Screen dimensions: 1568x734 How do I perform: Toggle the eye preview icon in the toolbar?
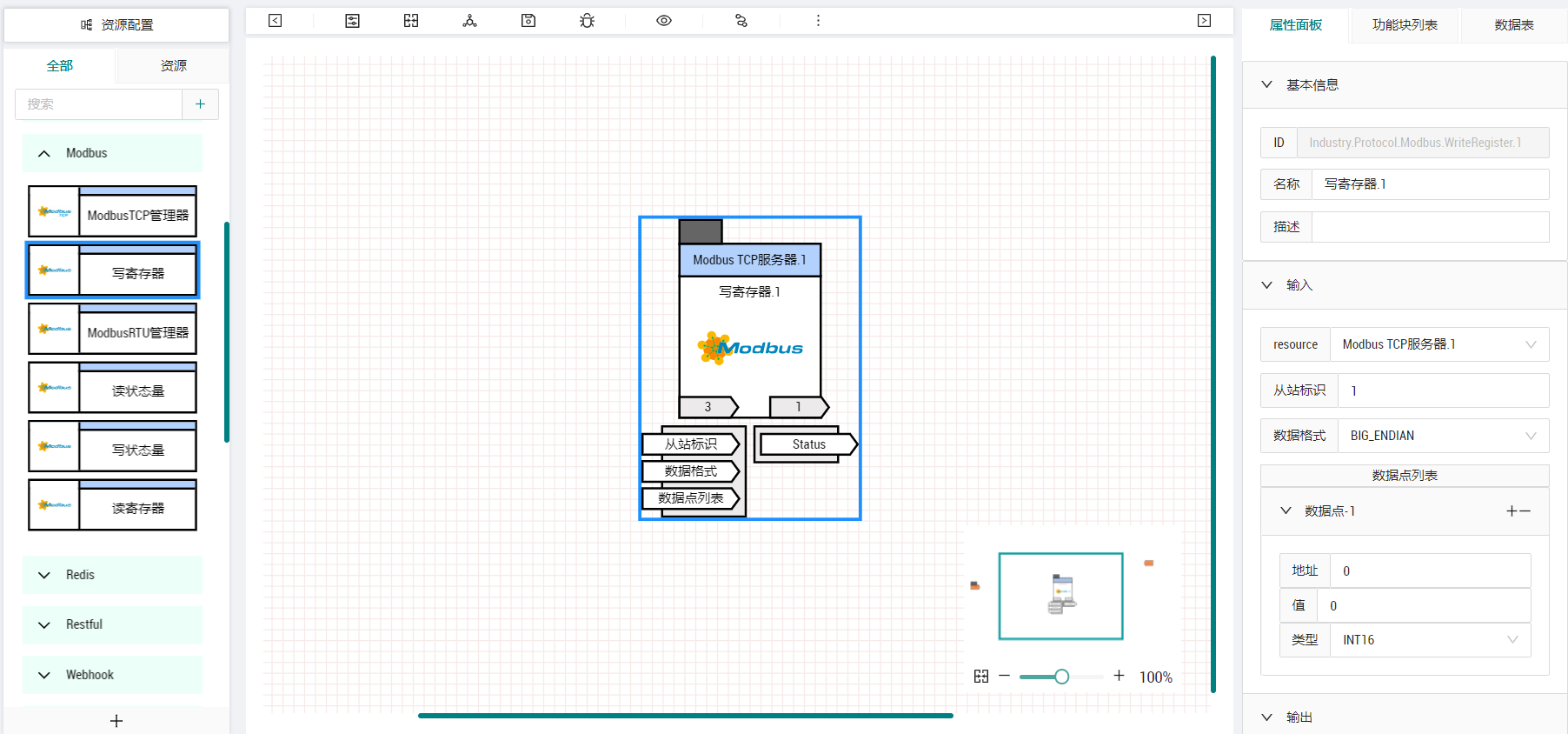click(x=664, y=21)
